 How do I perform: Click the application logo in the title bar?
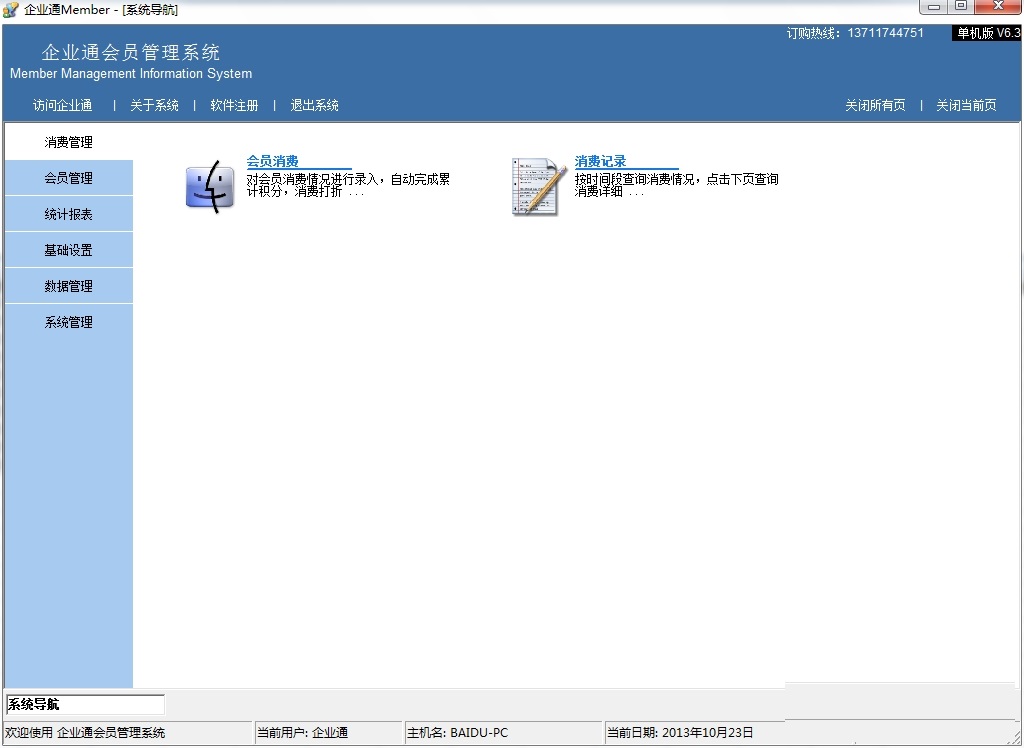[x=10, y=9]
